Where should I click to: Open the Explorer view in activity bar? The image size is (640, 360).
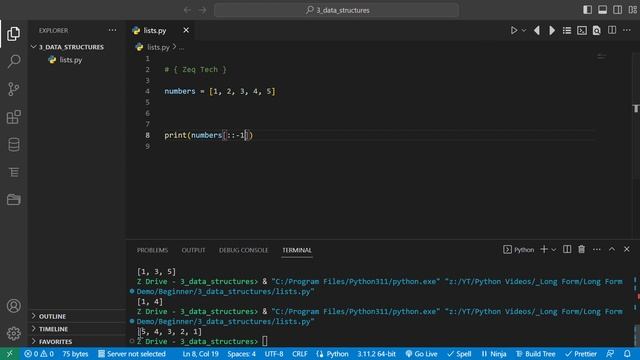[13, 33]
